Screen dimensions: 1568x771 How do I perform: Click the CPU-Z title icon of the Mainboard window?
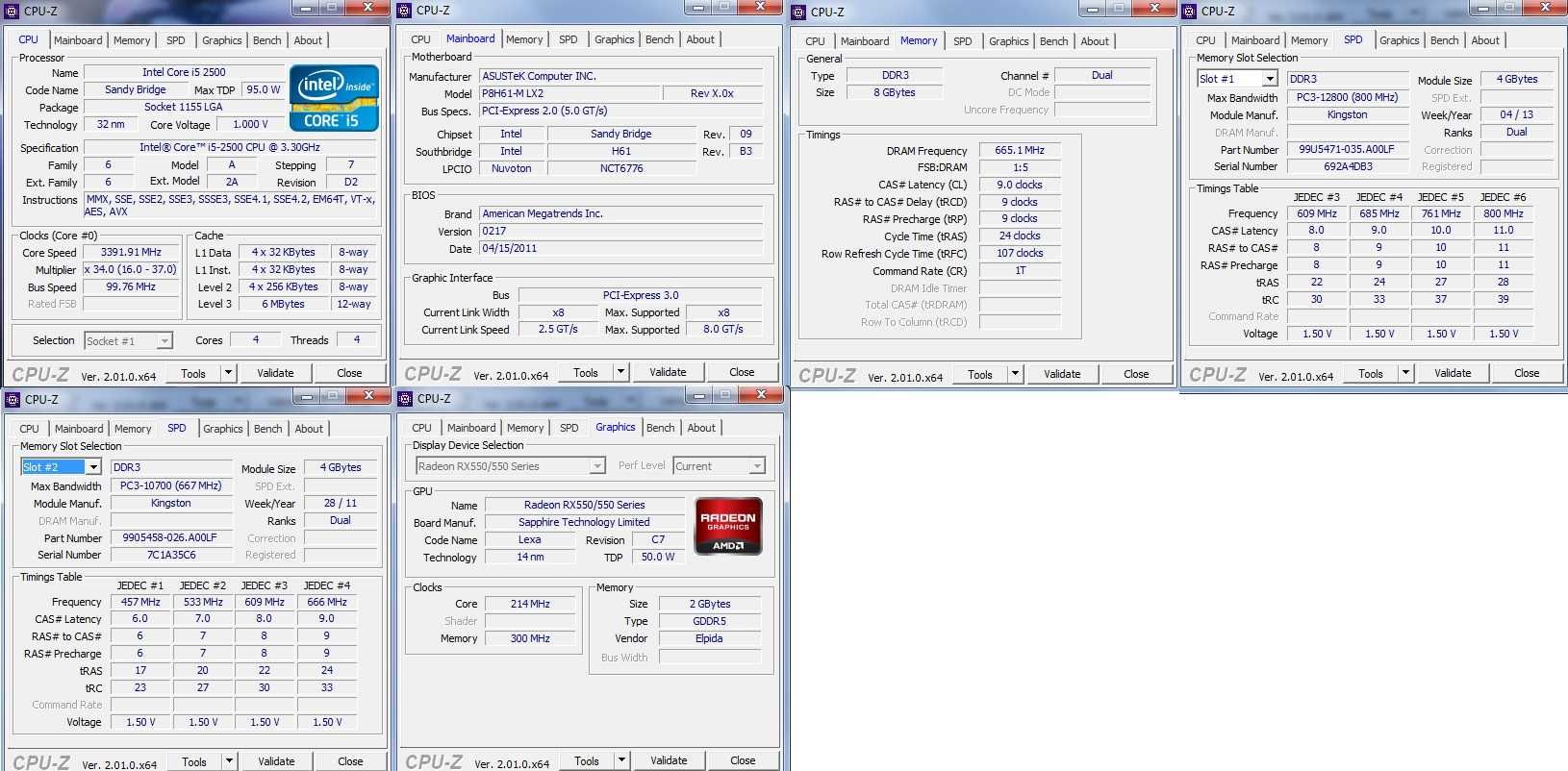(405, 11)
